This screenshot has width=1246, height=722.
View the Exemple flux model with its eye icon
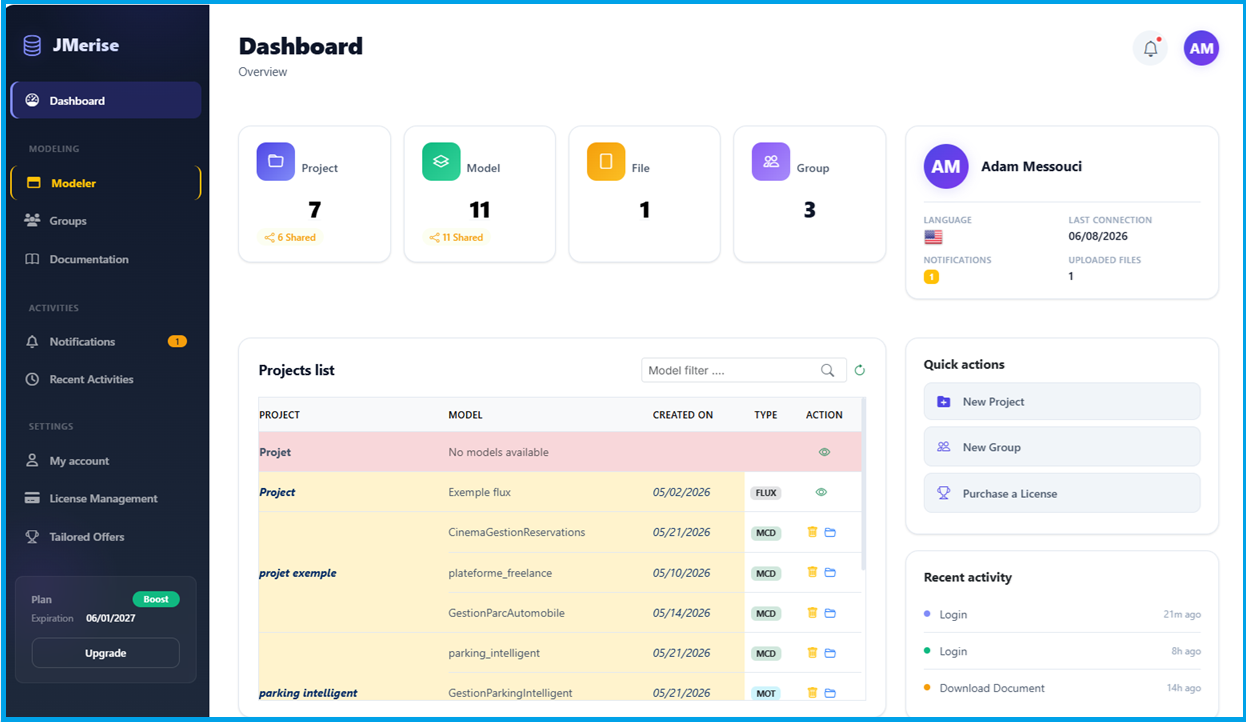pyautogui.click(x=821, y=492)
